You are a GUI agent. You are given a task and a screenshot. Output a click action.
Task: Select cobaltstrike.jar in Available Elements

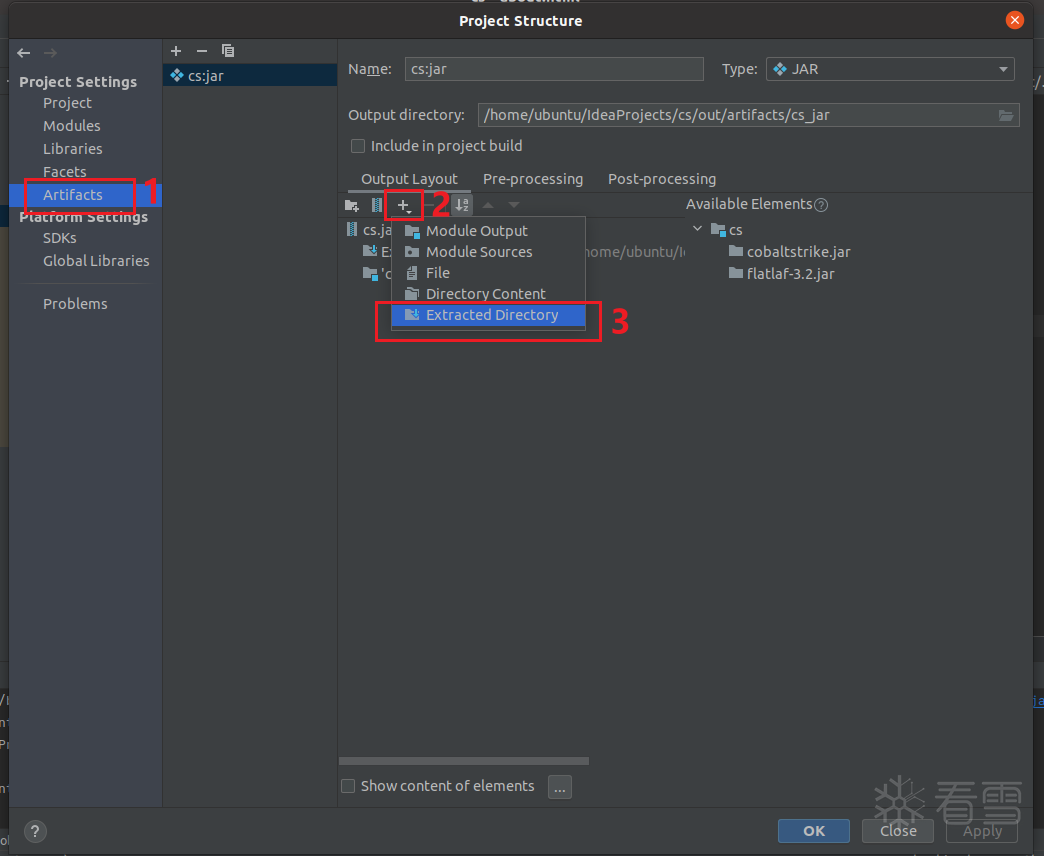click(790, 252)
